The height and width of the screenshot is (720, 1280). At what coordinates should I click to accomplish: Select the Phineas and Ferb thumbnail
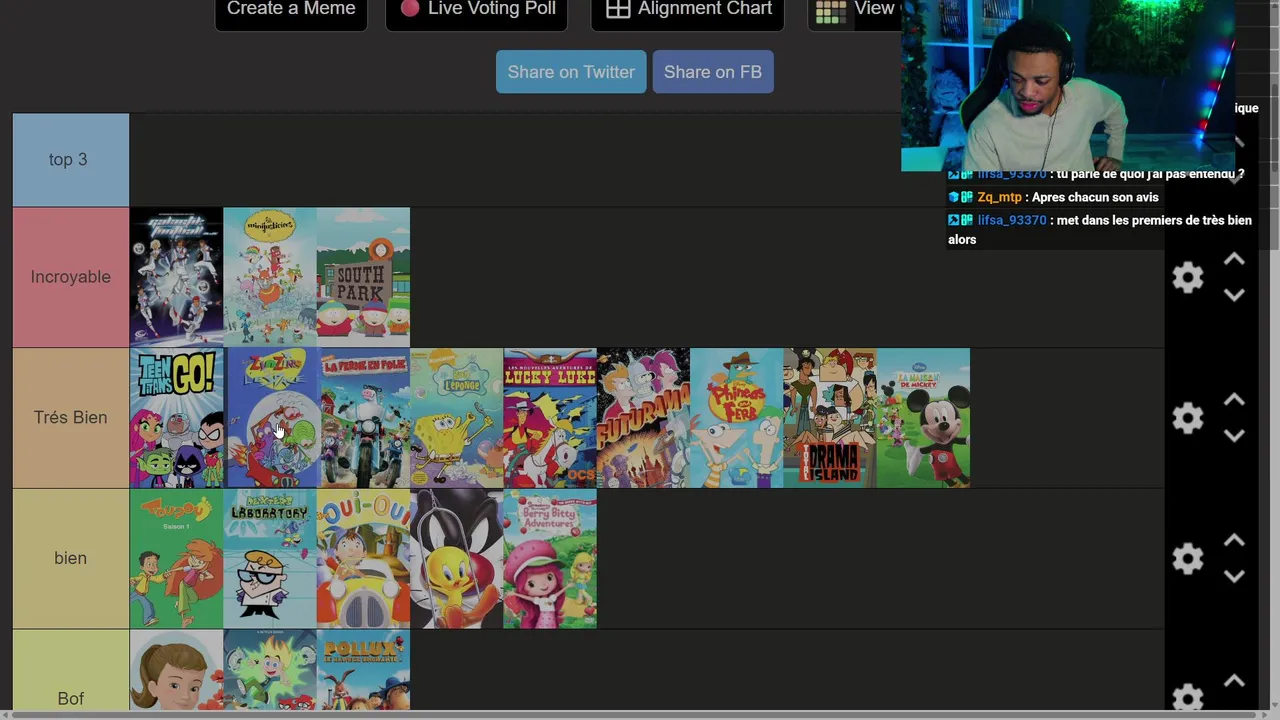tap(737, 418)
